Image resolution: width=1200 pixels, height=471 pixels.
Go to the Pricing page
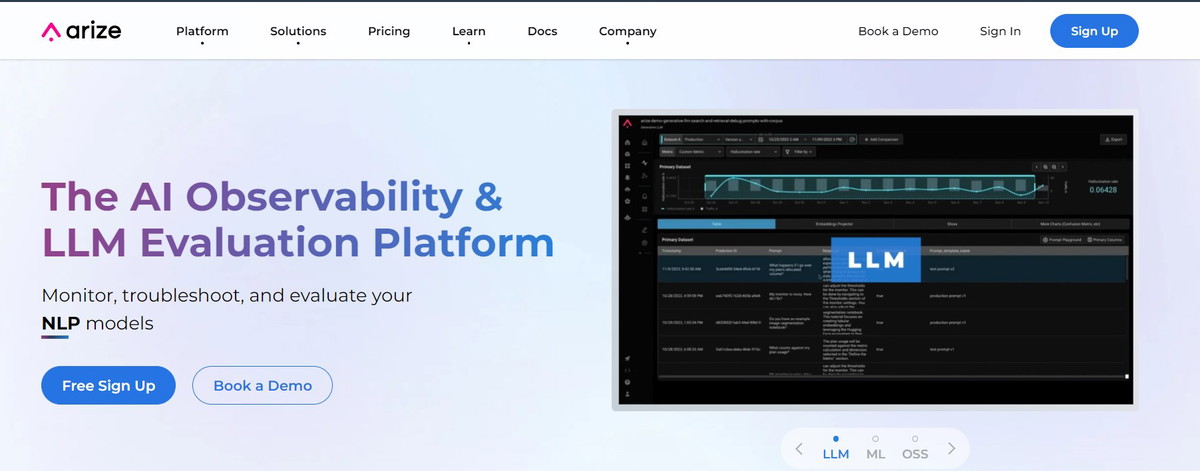point(389,31)
